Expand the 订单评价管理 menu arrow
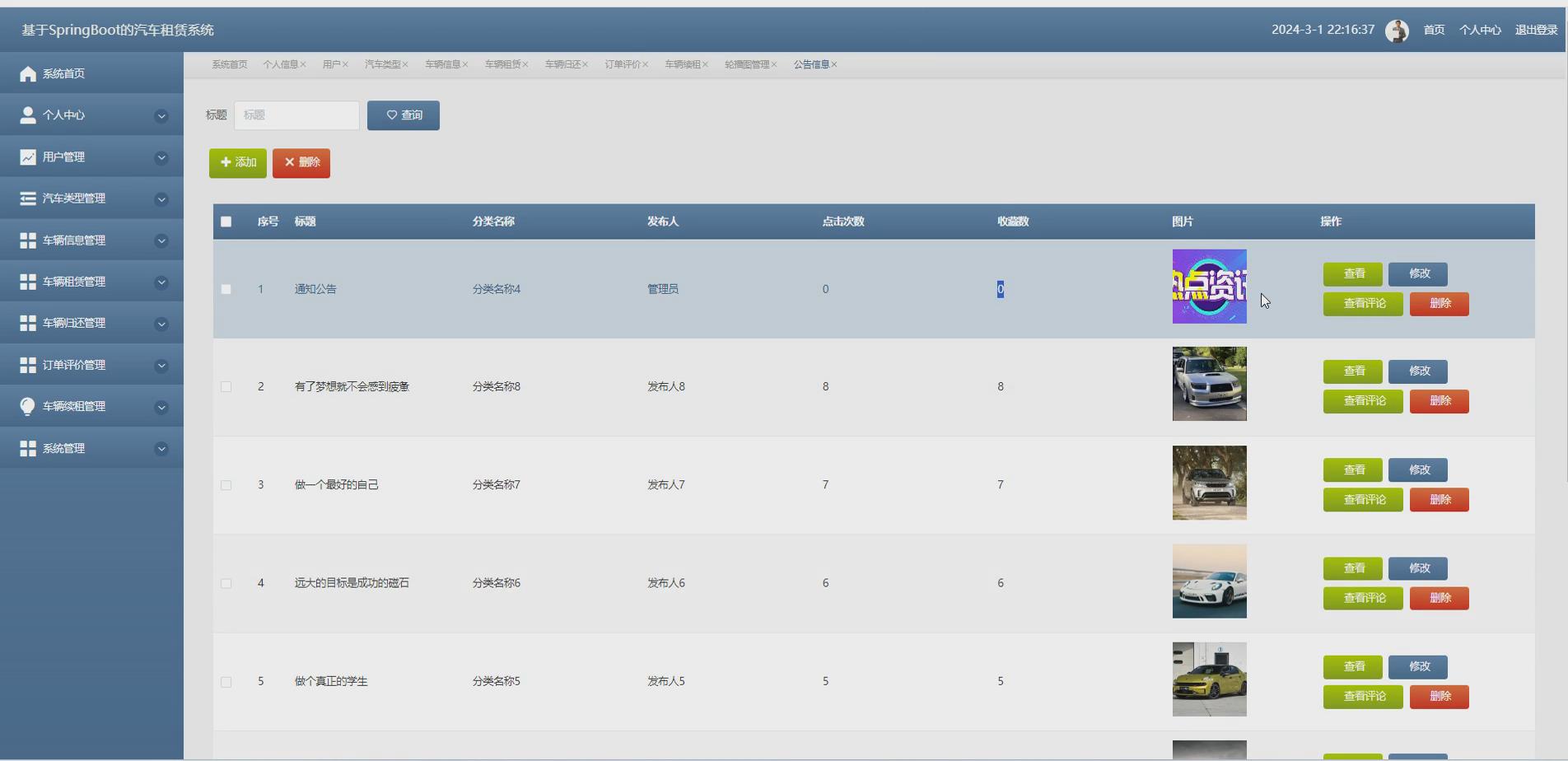This screenshot has height=761, width=1568. (161, 366)
